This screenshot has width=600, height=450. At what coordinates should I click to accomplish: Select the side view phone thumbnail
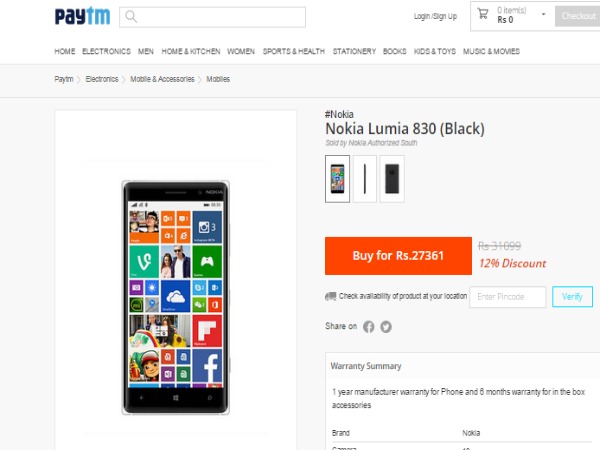point(365,178)
